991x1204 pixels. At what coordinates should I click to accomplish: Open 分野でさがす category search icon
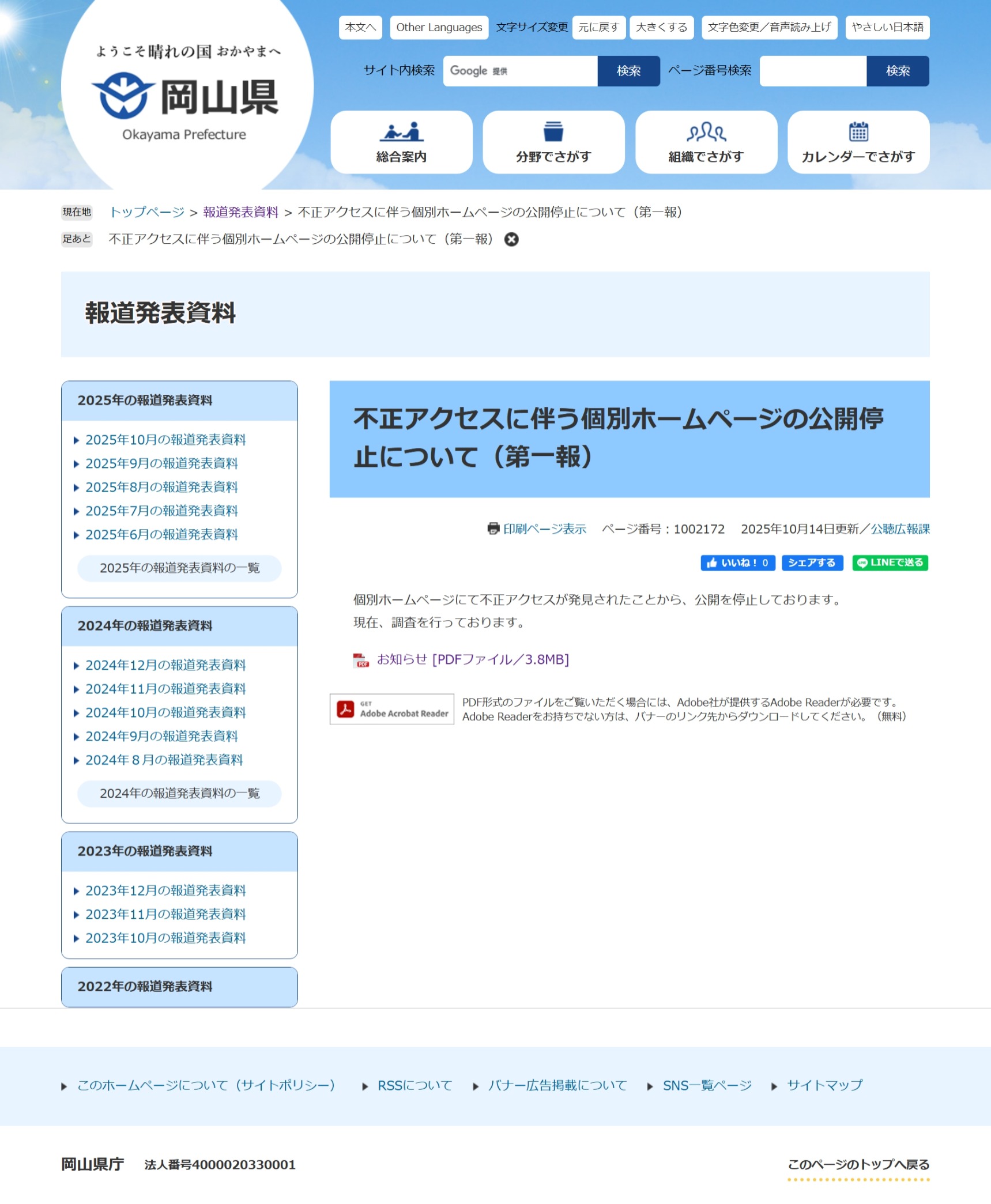point(553,132)
